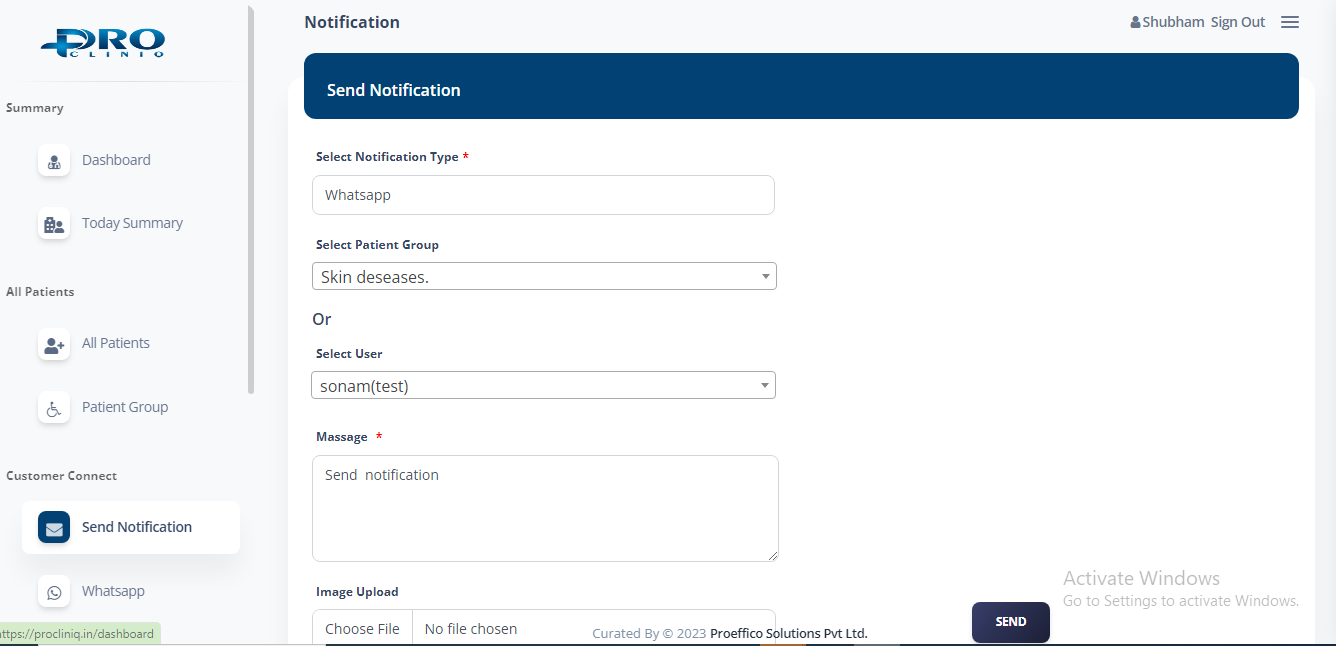Screen dimensions: 1336x646
Task: Open Proeffico Solutions Pvt Ltd. footer link
Action: pos(788,633)
